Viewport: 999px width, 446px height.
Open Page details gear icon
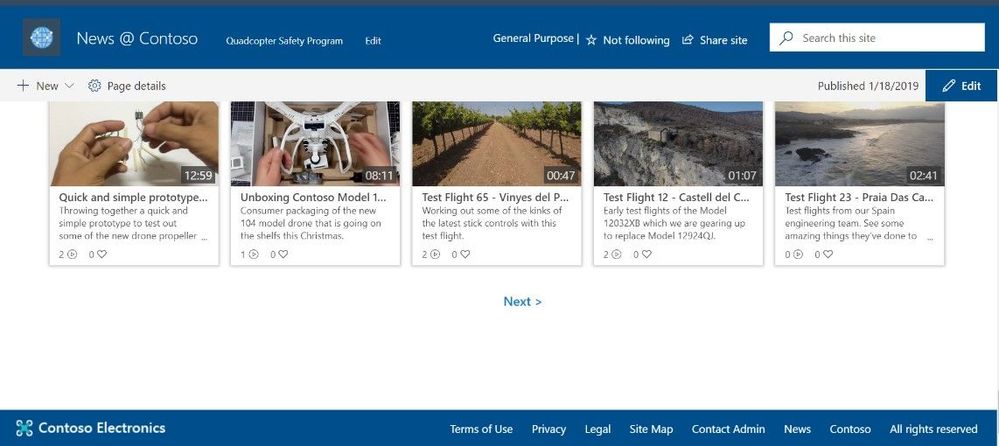(x=95, y=86)
